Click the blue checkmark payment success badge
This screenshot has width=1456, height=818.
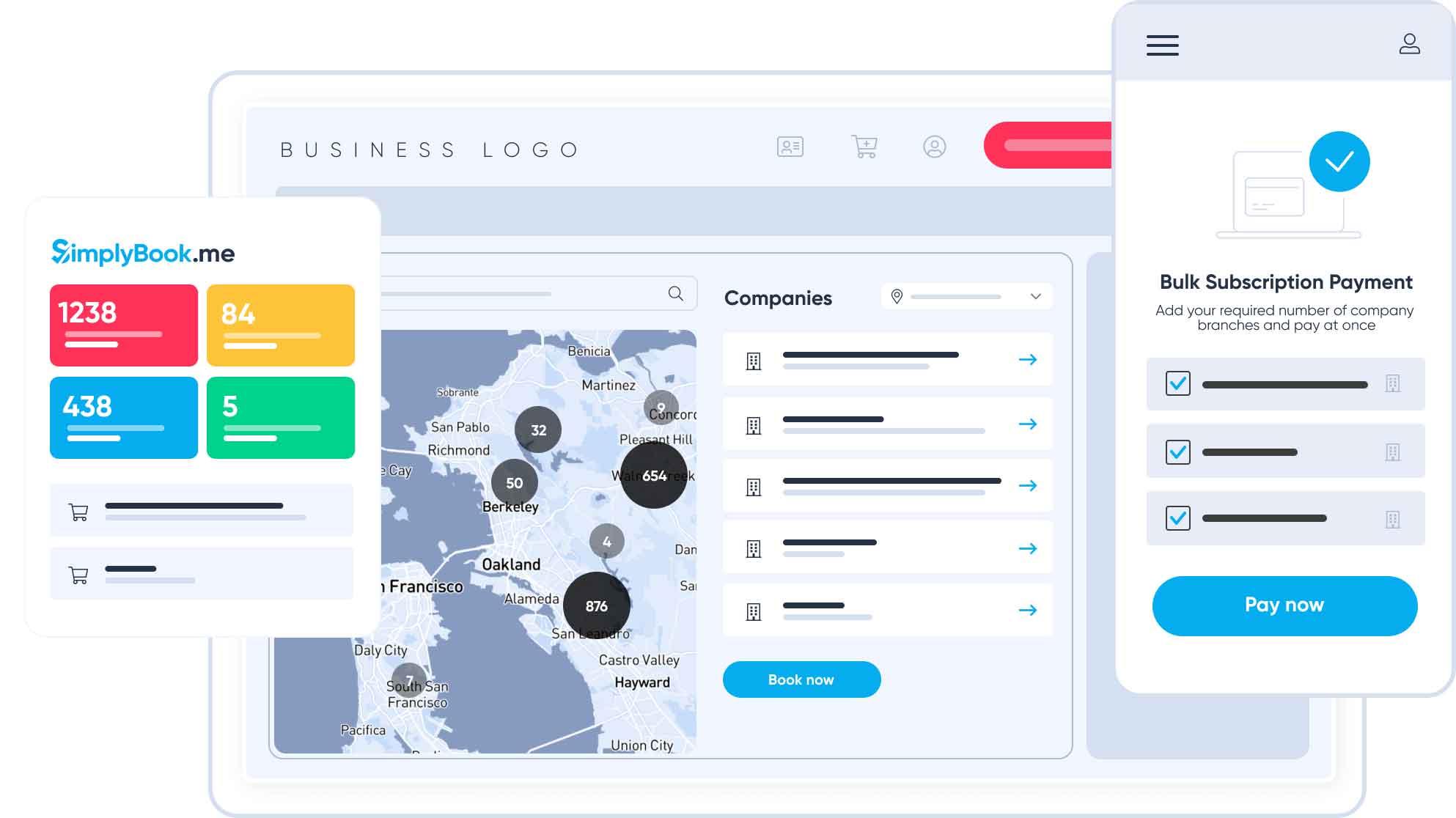pyautogui.click(x=1339, y=161)
